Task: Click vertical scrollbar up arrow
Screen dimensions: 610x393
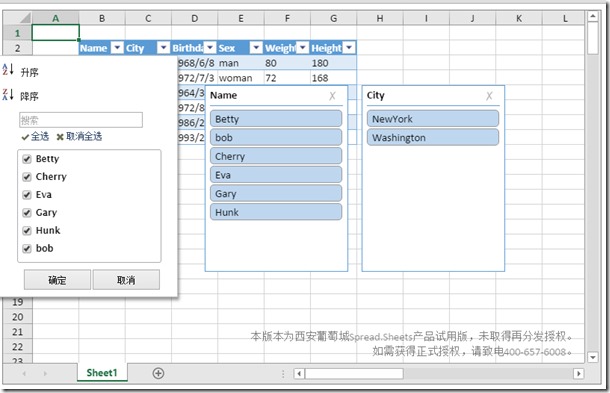Action: [x=592, y=16]
